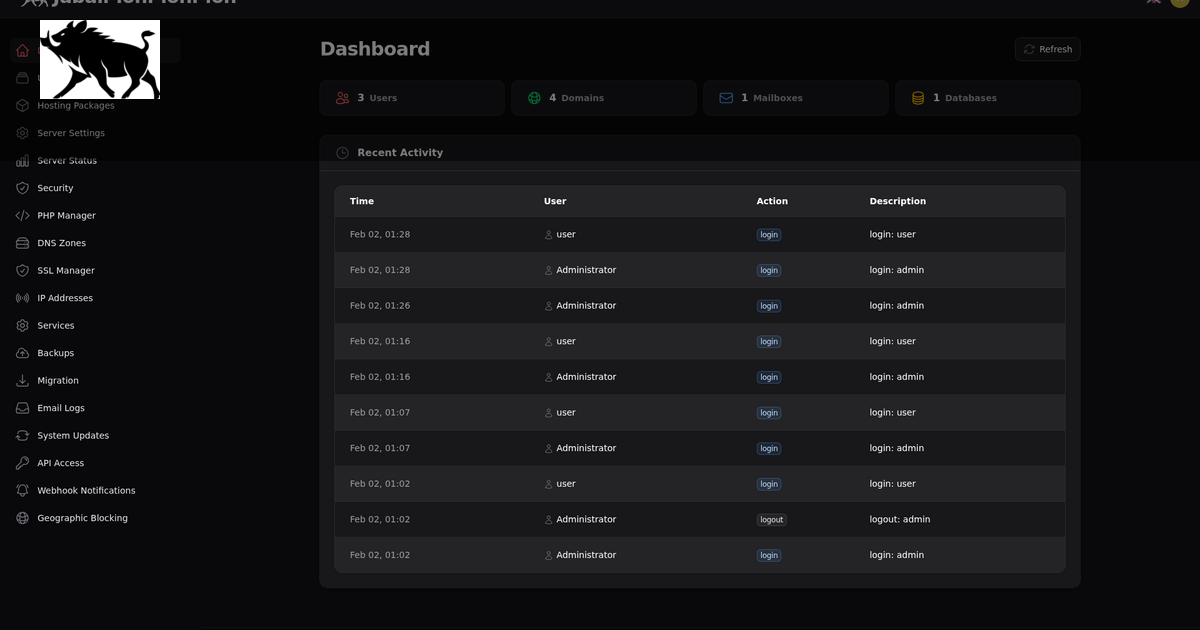Click the Description column header
This screenshot has height=630, width=1200.
pos(898,201)
